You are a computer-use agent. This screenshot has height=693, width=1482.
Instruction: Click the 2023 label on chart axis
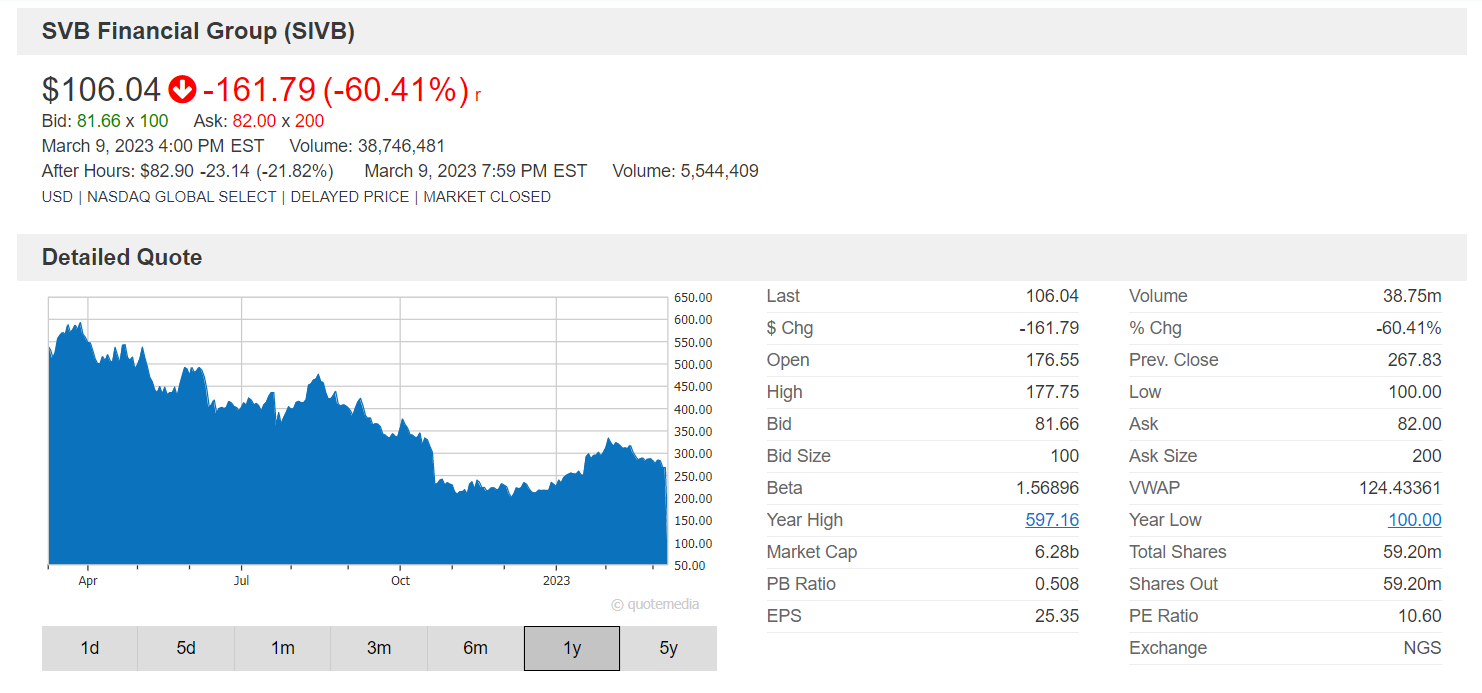[556, 580]
